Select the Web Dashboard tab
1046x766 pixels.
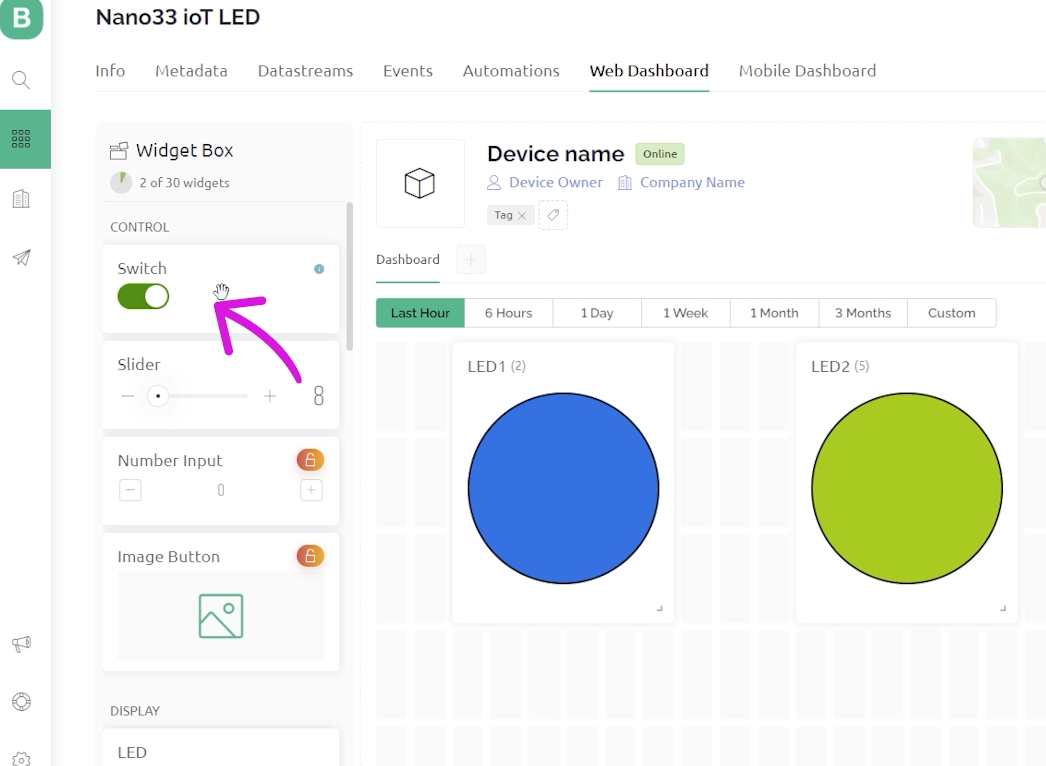click(649, 71)
